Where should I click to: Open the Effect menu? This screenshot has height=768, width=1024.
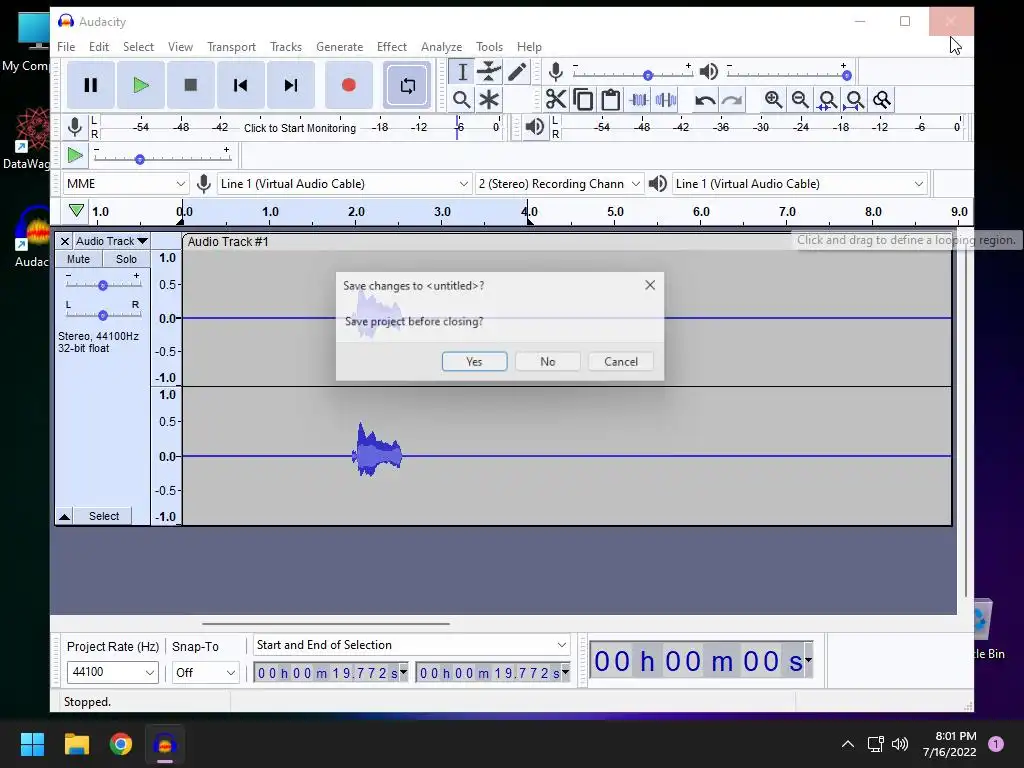tap(392, 47)
